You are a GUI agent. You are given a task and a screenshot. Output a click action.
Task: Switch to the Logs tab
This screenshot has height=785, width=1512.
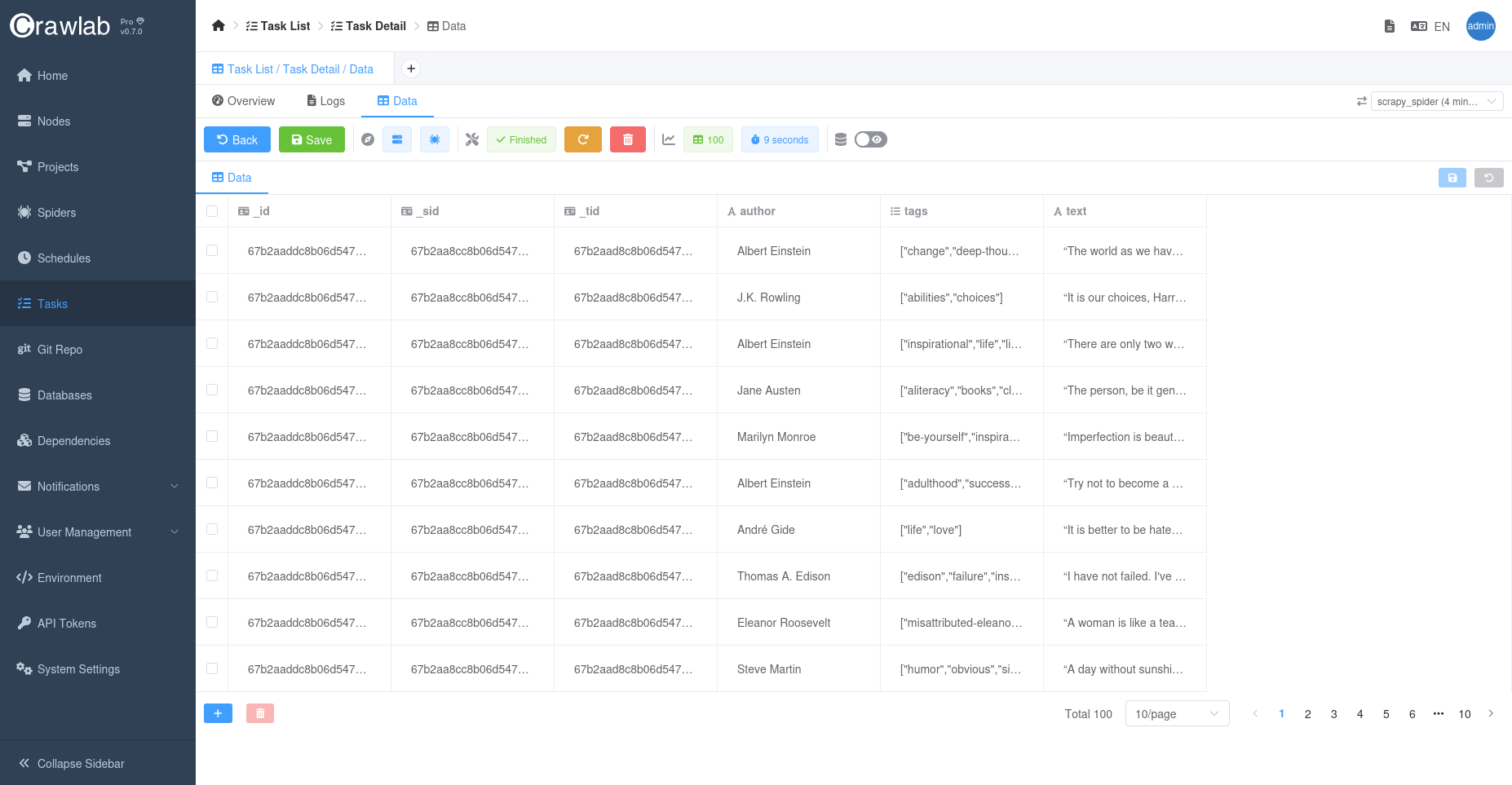326,101
